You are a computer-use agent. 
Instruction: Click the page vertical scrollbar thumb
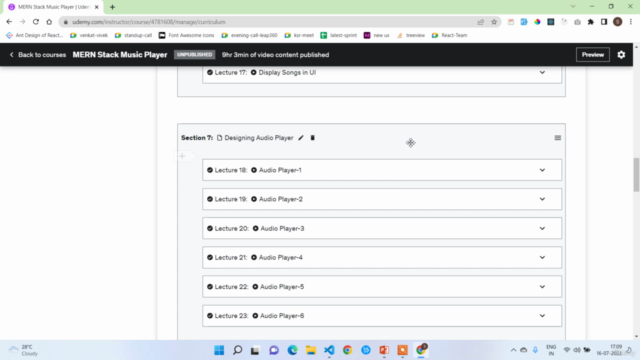(636, 174)
